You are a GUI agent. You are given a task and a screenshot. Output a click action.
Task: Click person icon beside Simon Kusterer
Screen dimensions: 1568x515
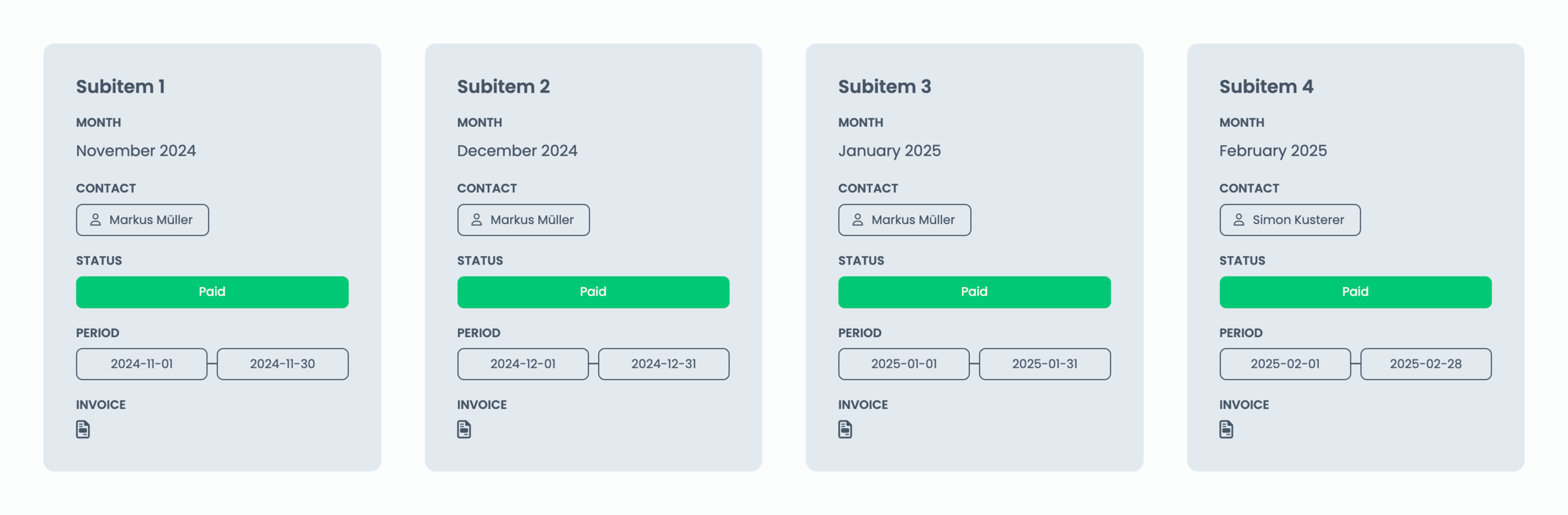[1239, 220]
